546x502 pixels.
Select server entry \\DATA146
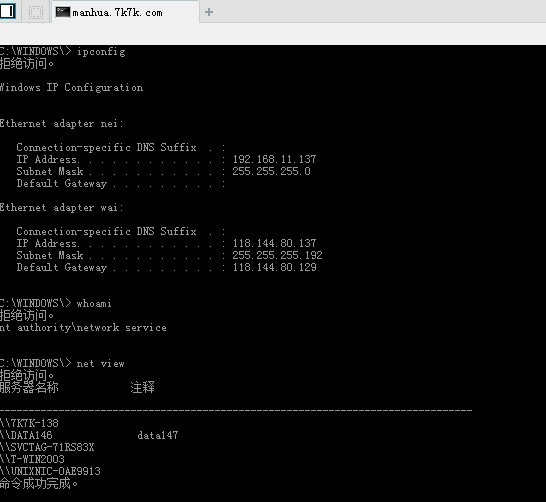click(x=26, y=435)
